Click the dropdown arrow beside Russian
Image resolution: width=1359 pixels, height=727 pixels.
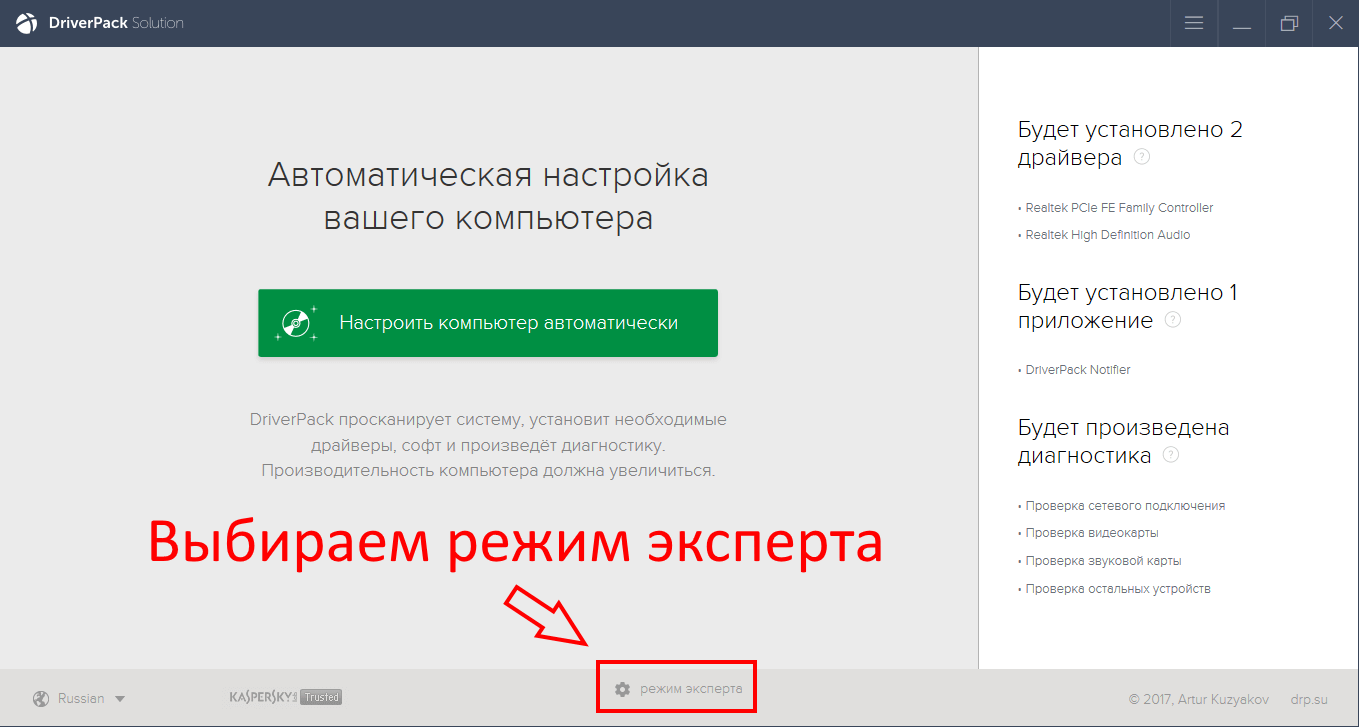click(x=120, y=699)
